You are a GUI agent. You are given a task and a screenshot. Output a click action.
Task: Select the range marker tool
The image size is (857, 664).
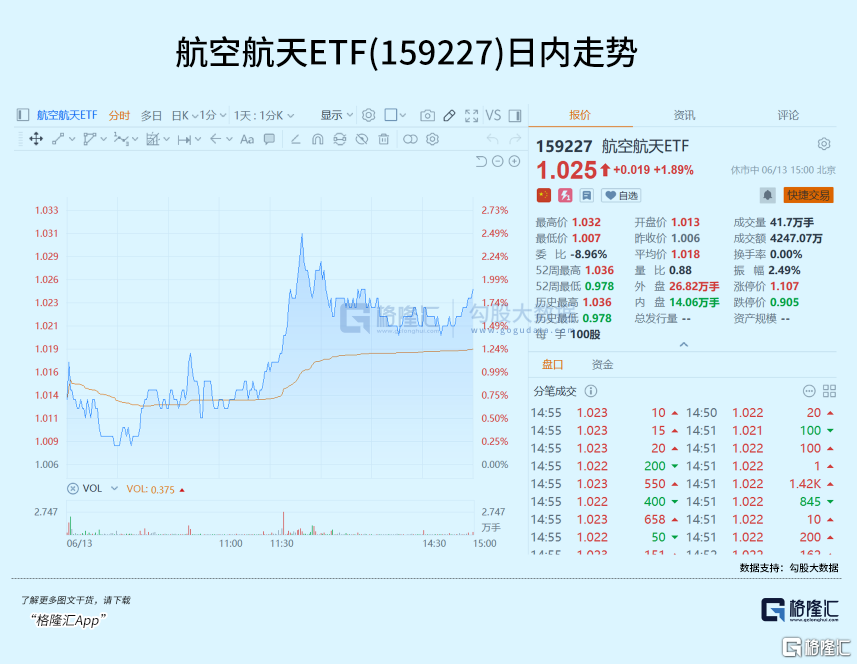(184, 139)
